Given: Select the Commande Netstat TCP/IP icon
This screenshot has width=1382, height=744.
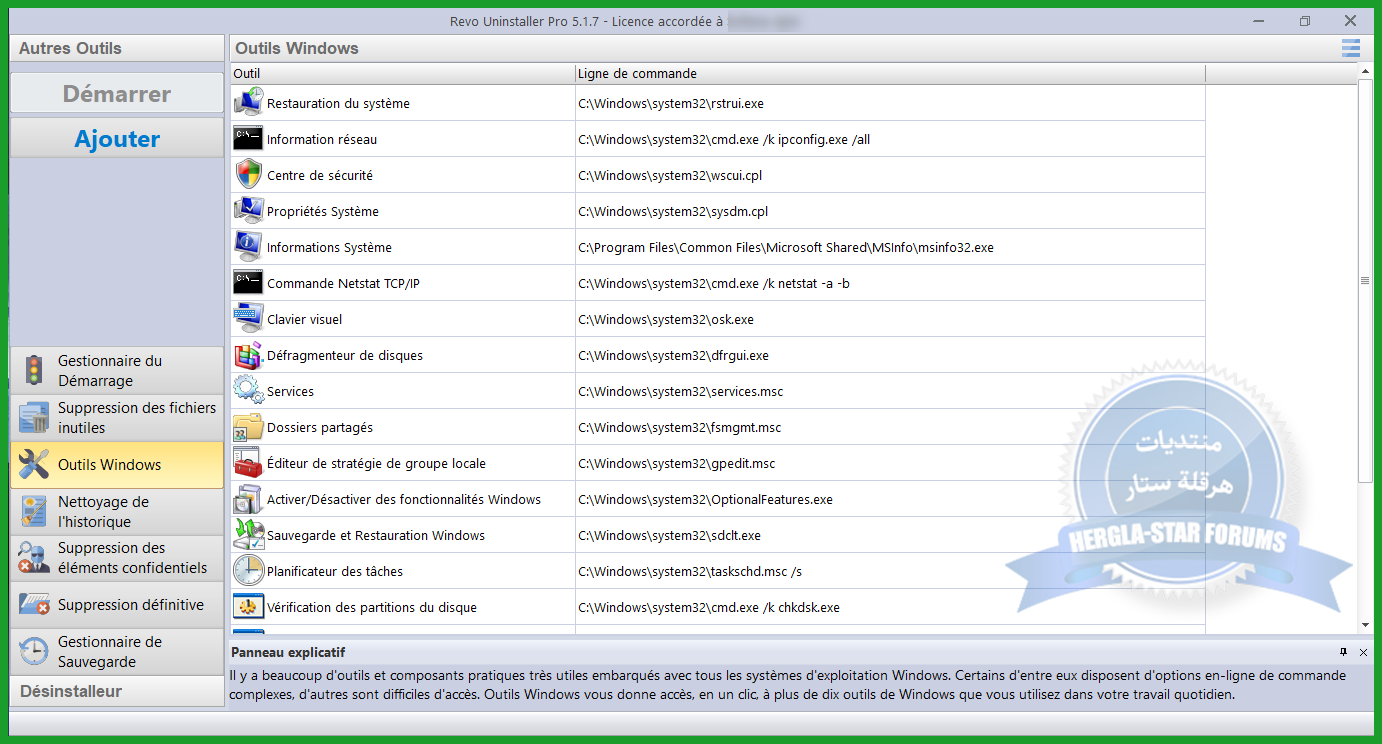Looking at the screenshot, I should 248,283.
